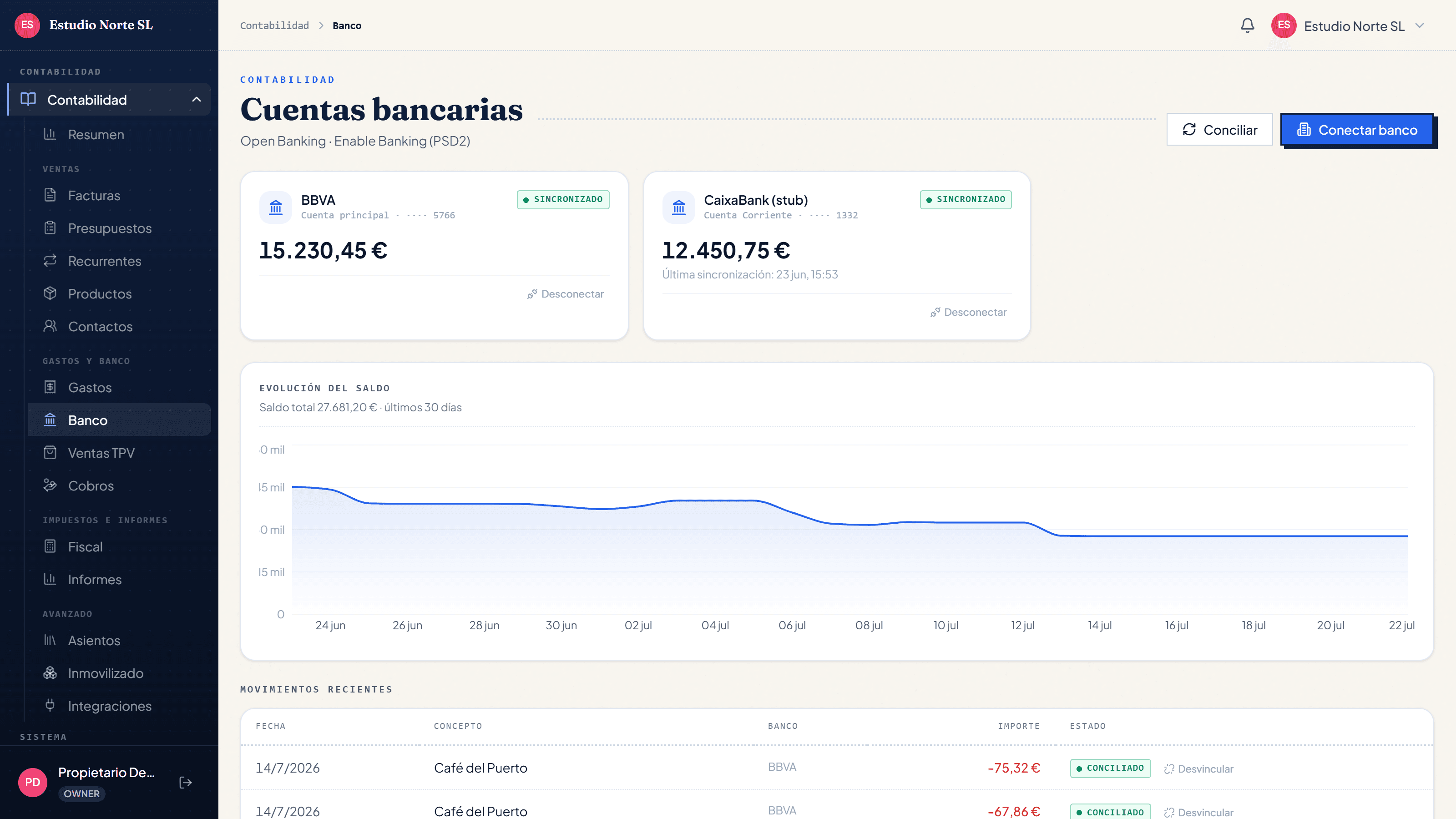
Task: Disconnect the CaixaBank (stub) account
Action: pyautogui.click(x=968, y=312)
